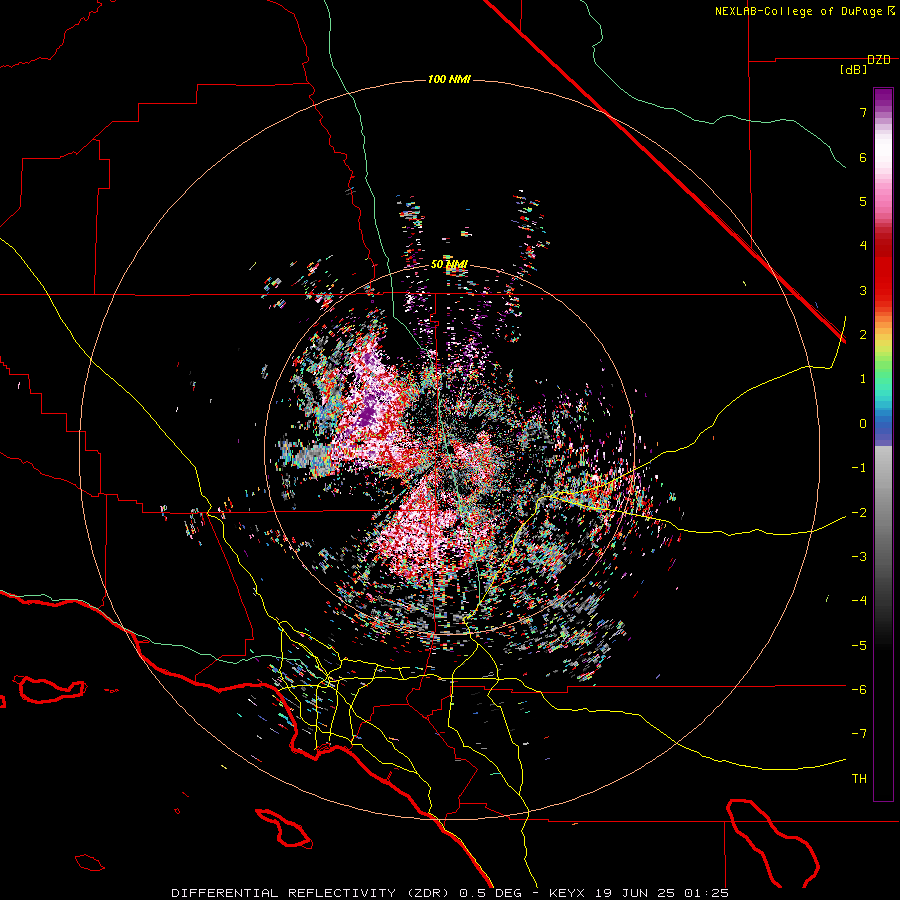The height and width of the screenshot is (900, 900).
Task: Click the -4 dB value on the color scale
Action: pos(859,601)
